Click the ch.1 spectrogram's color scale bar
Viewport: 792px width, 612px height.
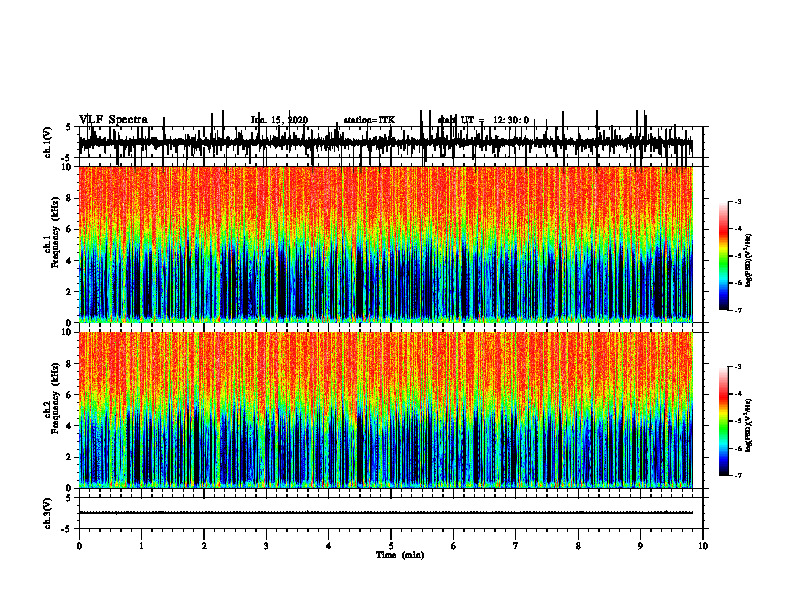click(x=723, y=255)
